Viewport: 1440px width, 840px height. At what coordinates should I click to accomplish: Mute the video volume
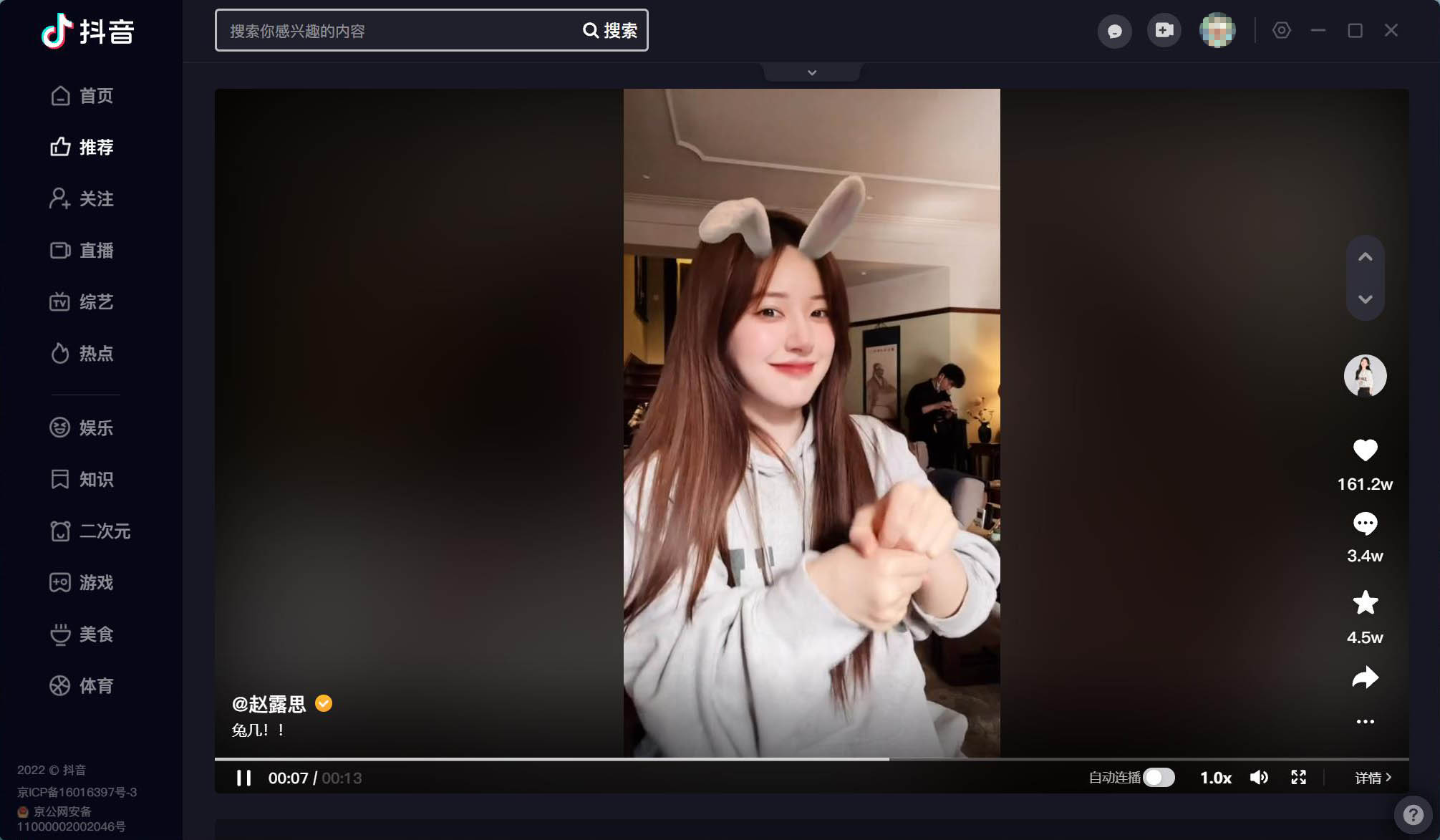1259,778
